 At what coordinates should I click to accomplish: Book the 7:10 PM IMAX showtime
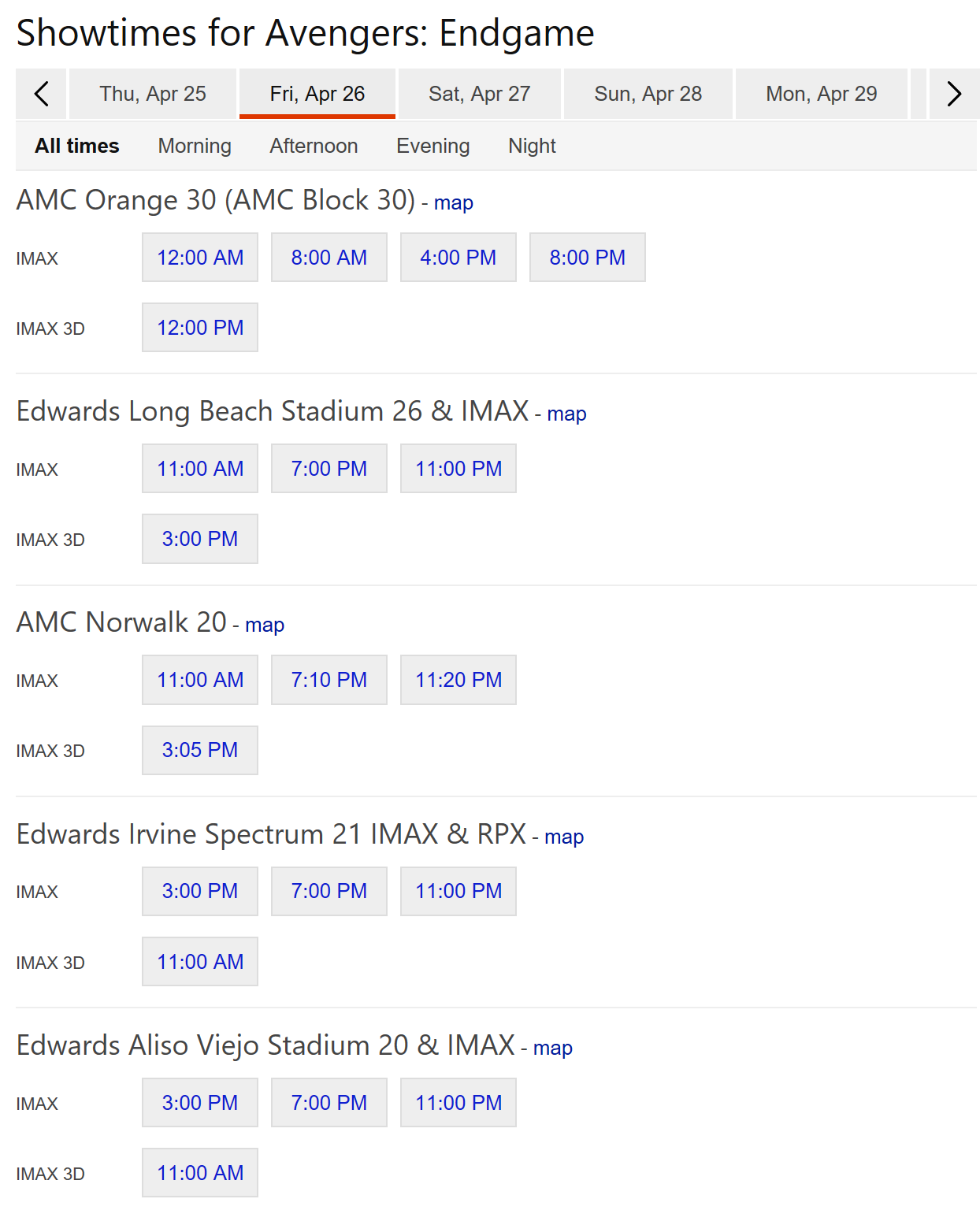(x=329, y=680)
